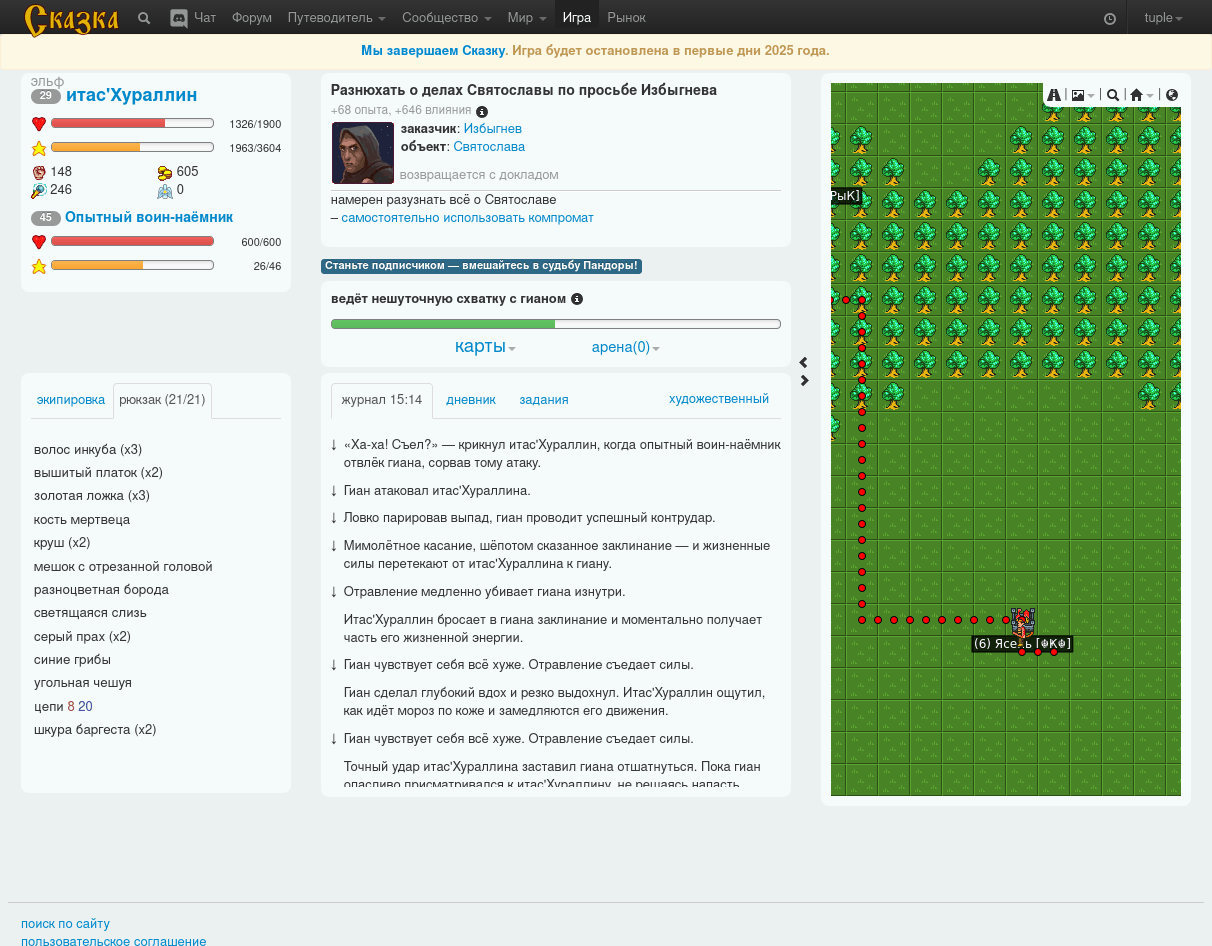
Task: Collapse panel with the left arrow
Action: click(x=804, y=363)
